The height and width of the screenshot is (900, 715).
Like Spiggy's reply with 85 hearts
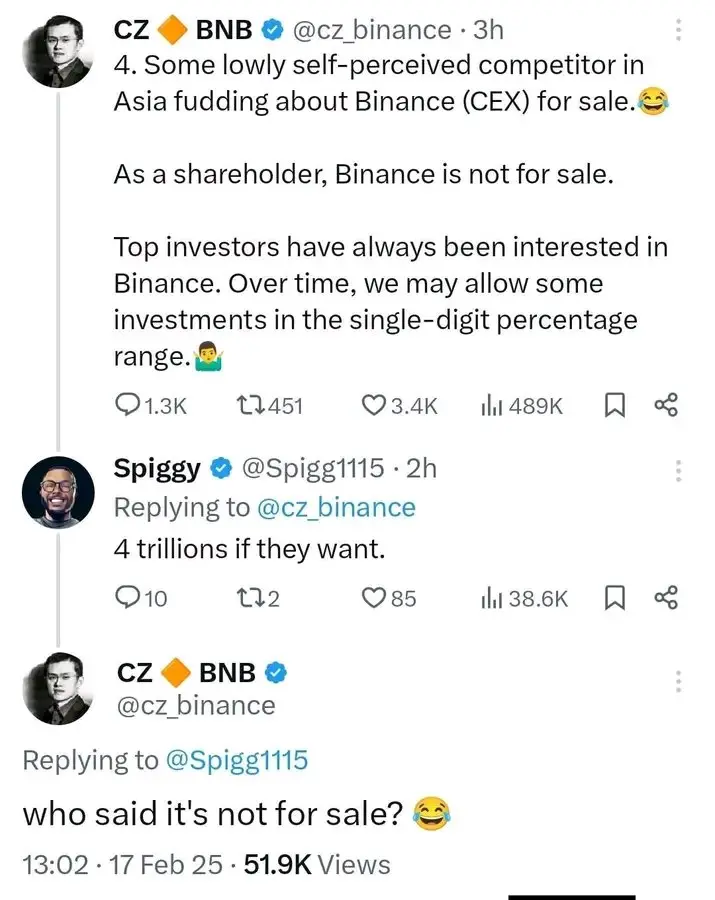(373, 598)
